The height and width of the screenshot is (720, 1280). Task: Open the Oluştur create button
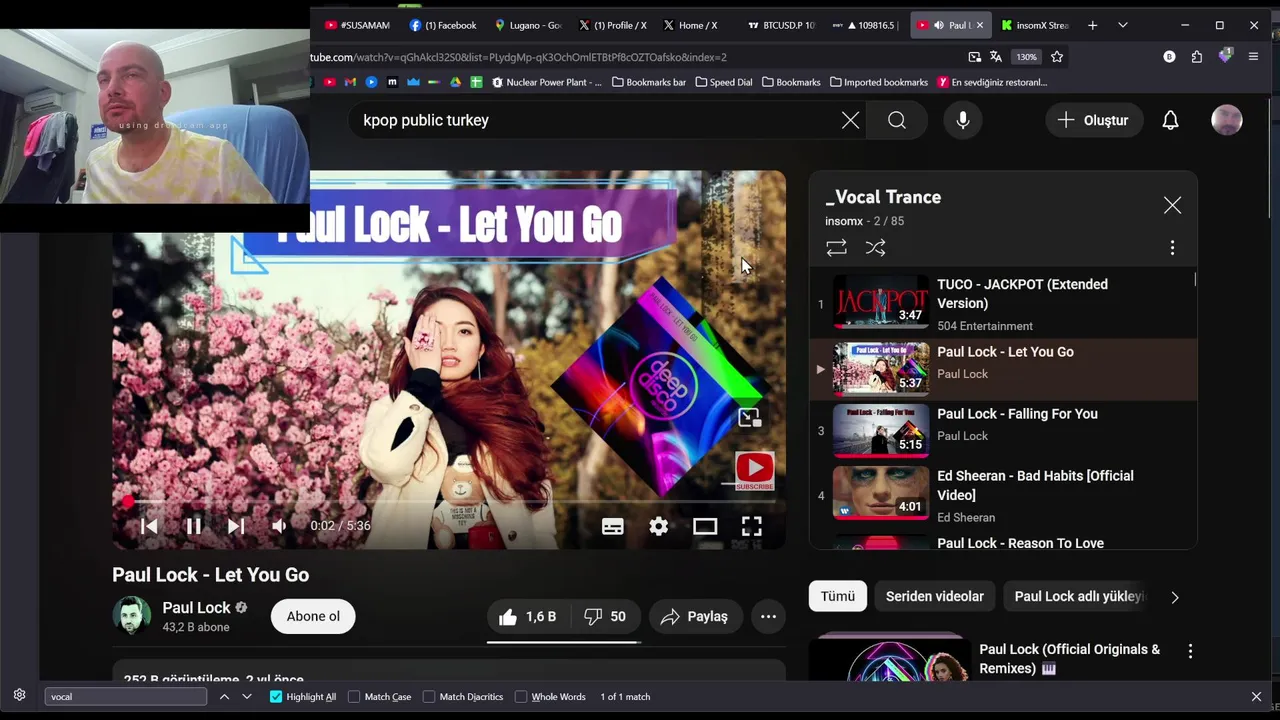1094,120
